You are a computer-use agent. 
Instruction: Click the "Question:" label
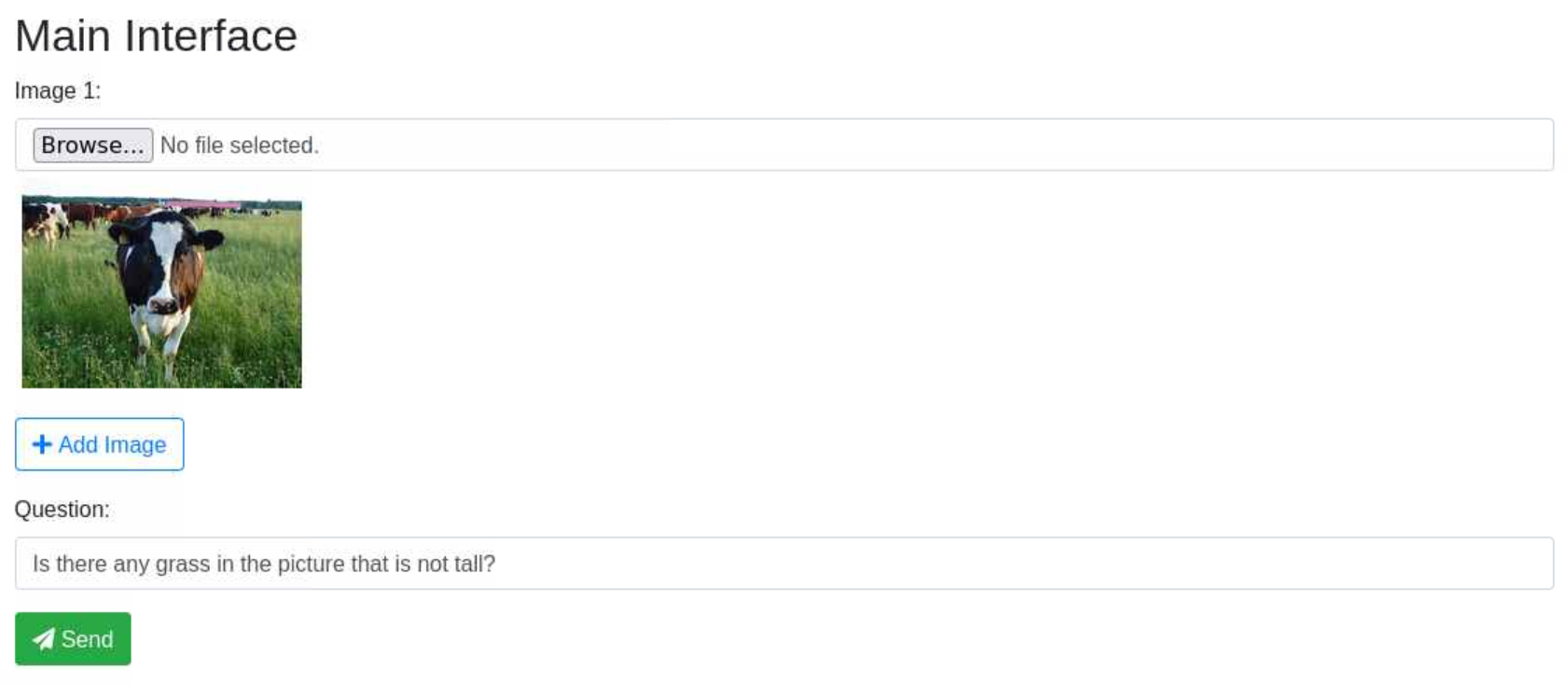62,510
